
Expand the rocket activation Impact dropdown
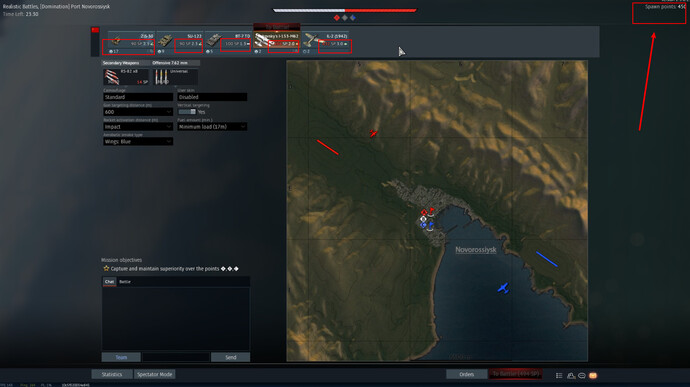(138, 127)
